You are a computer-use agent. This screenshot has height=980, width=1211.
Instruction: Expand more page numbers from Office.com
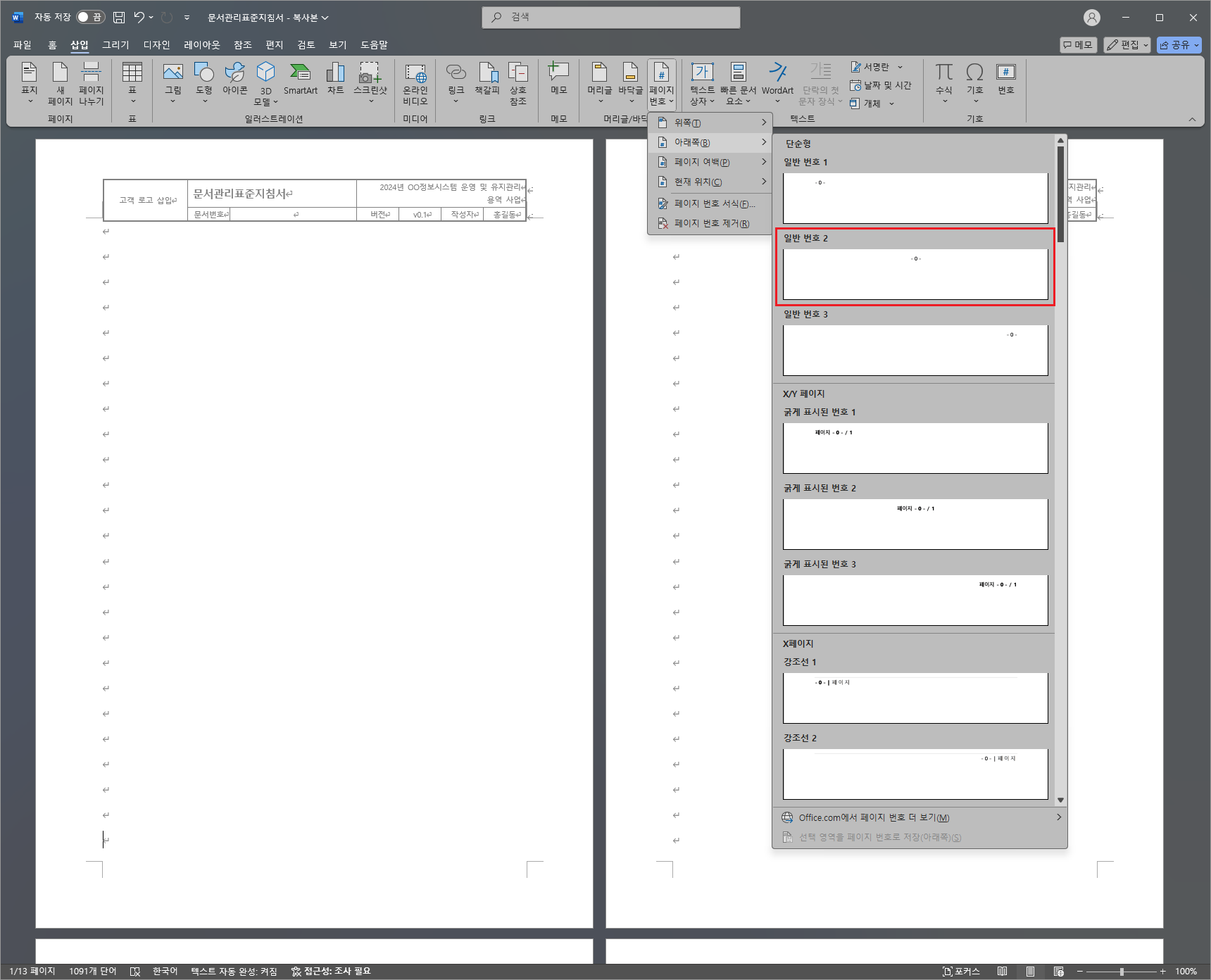click(x=920, y=817)
